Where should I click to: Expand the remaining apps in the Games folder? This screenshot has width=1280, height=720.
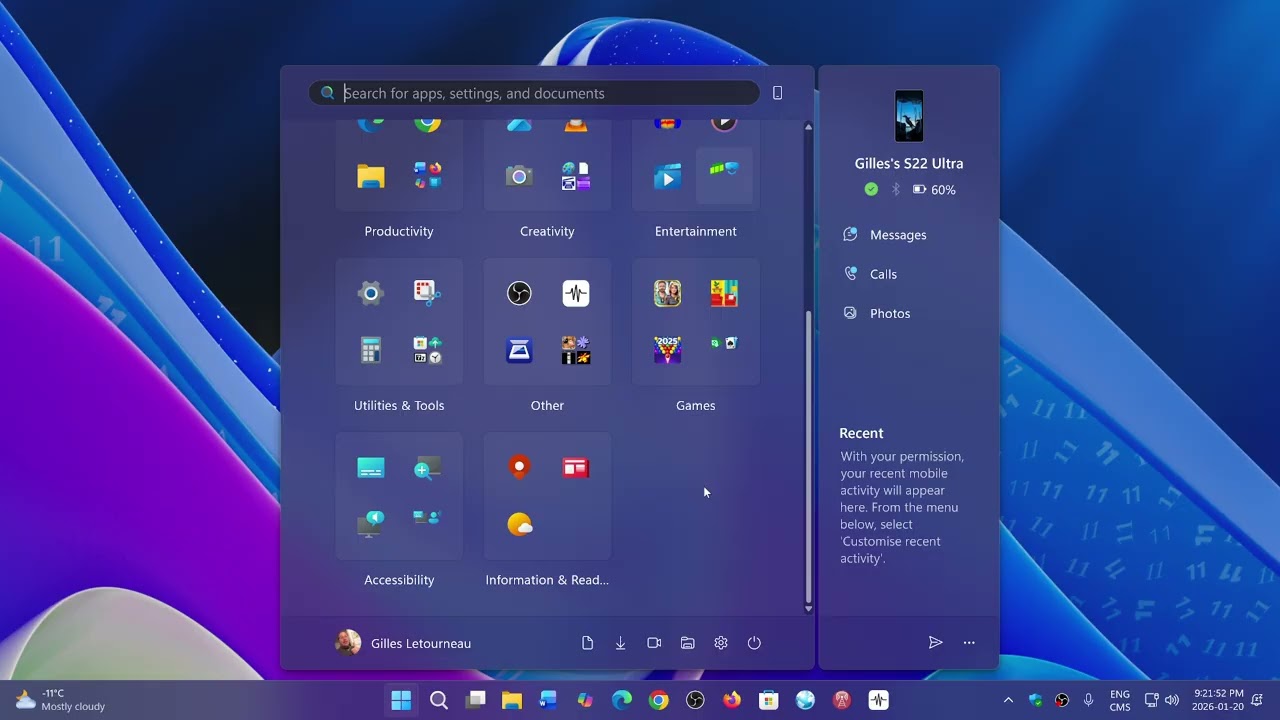tap(724, 344)
